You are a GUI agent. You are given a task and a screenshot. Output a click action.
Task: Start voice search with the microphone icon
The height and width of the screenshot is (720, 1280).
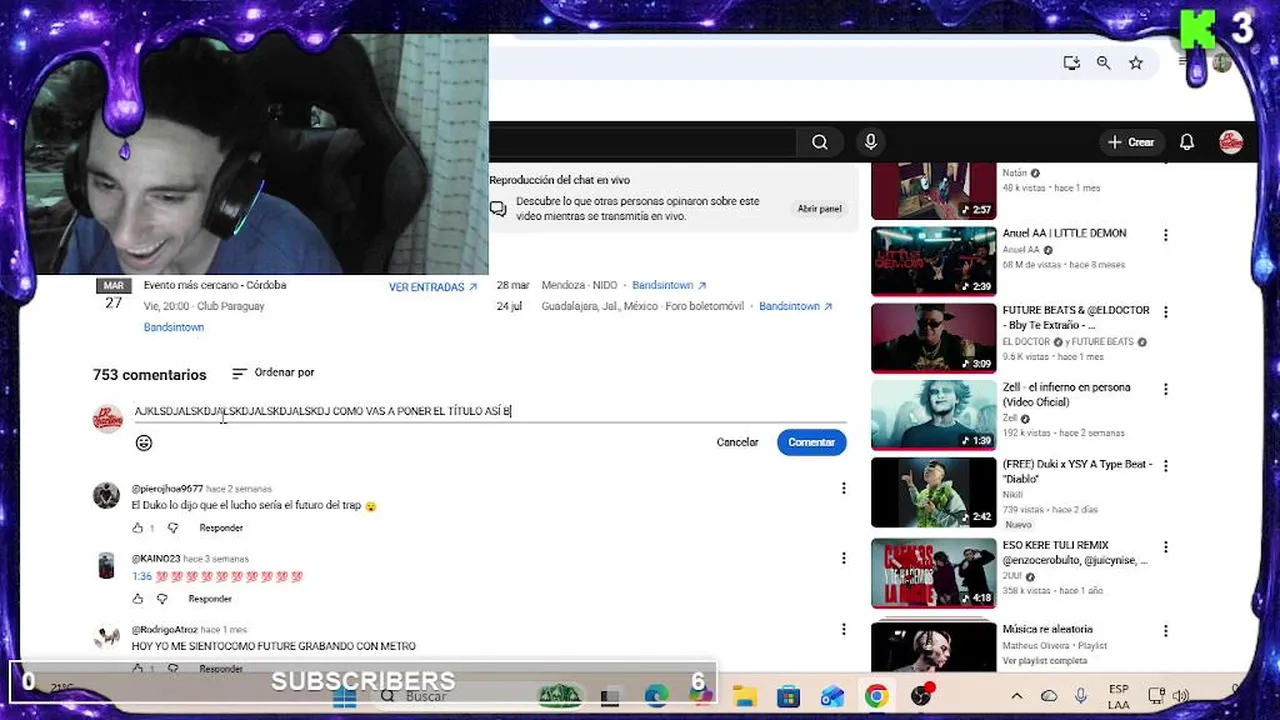click(871, 142)
